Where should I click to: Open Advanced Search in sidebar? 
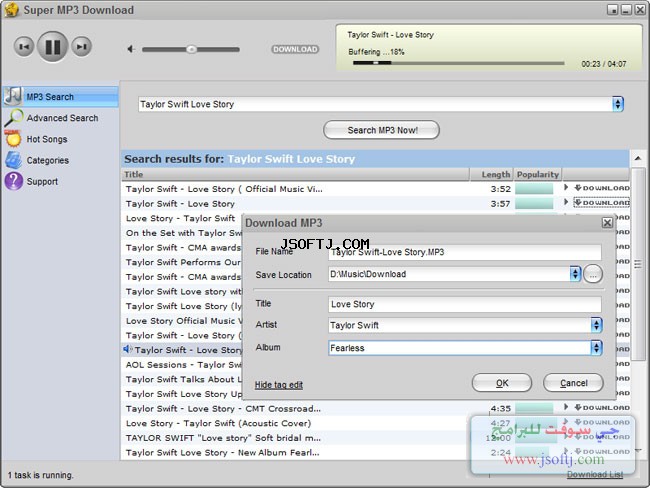tap(62, 118)
